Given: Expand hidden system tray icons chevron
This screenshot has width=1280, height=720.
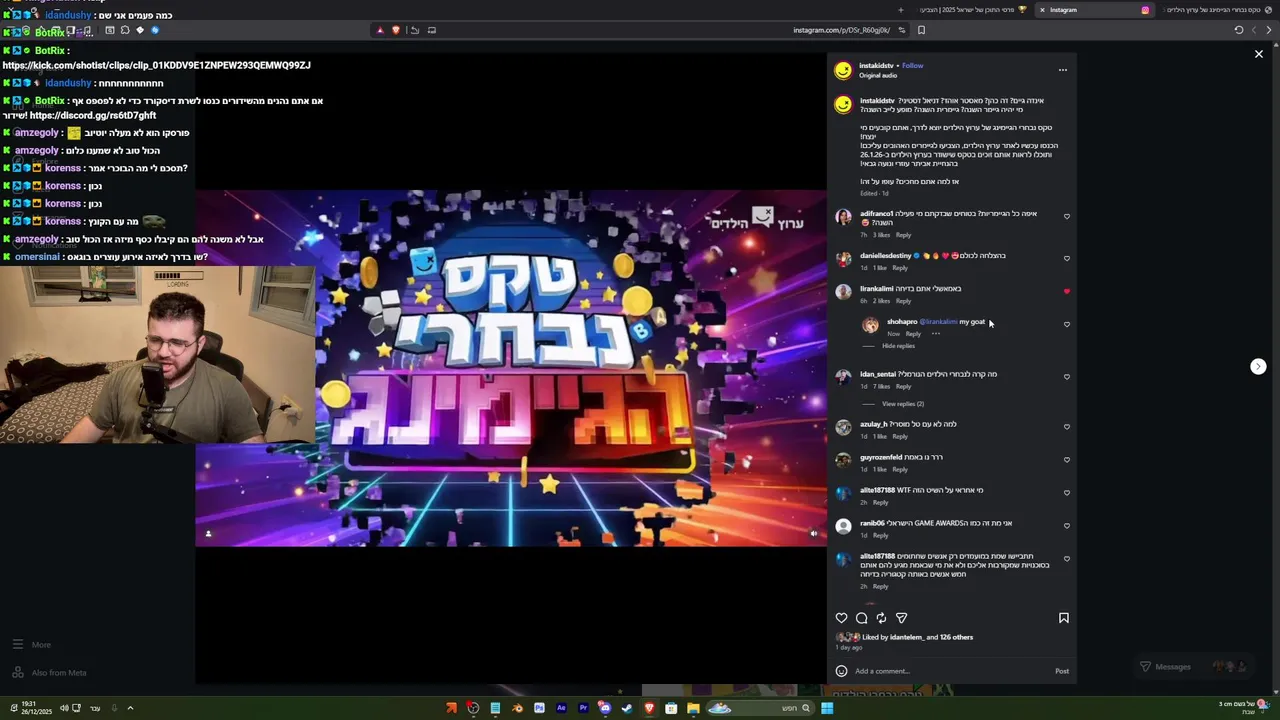Looking at the screenshot, I should tap(130, 708).
